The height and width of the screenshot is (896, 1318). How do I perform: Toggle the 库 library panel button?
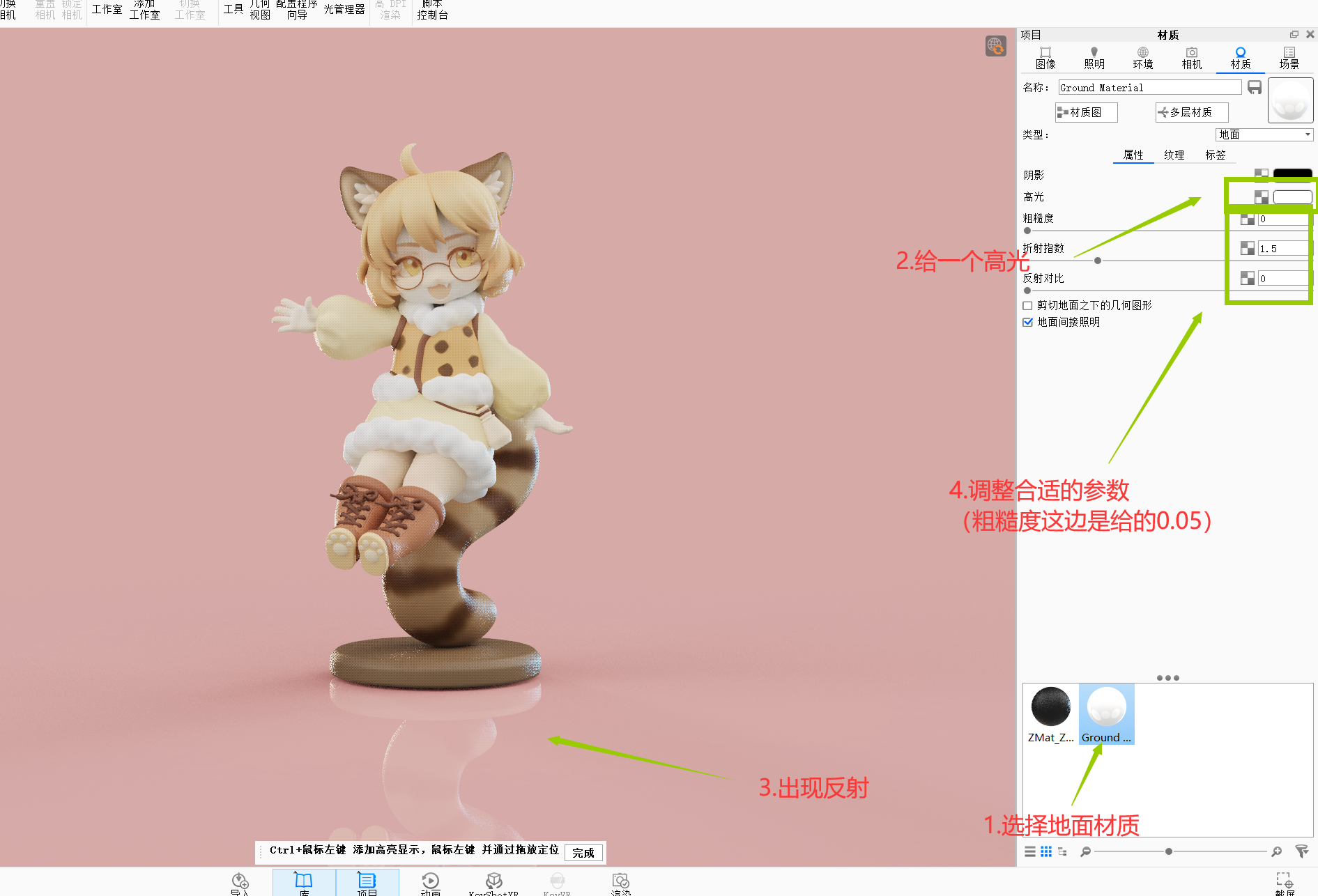[x=304, y=883]
